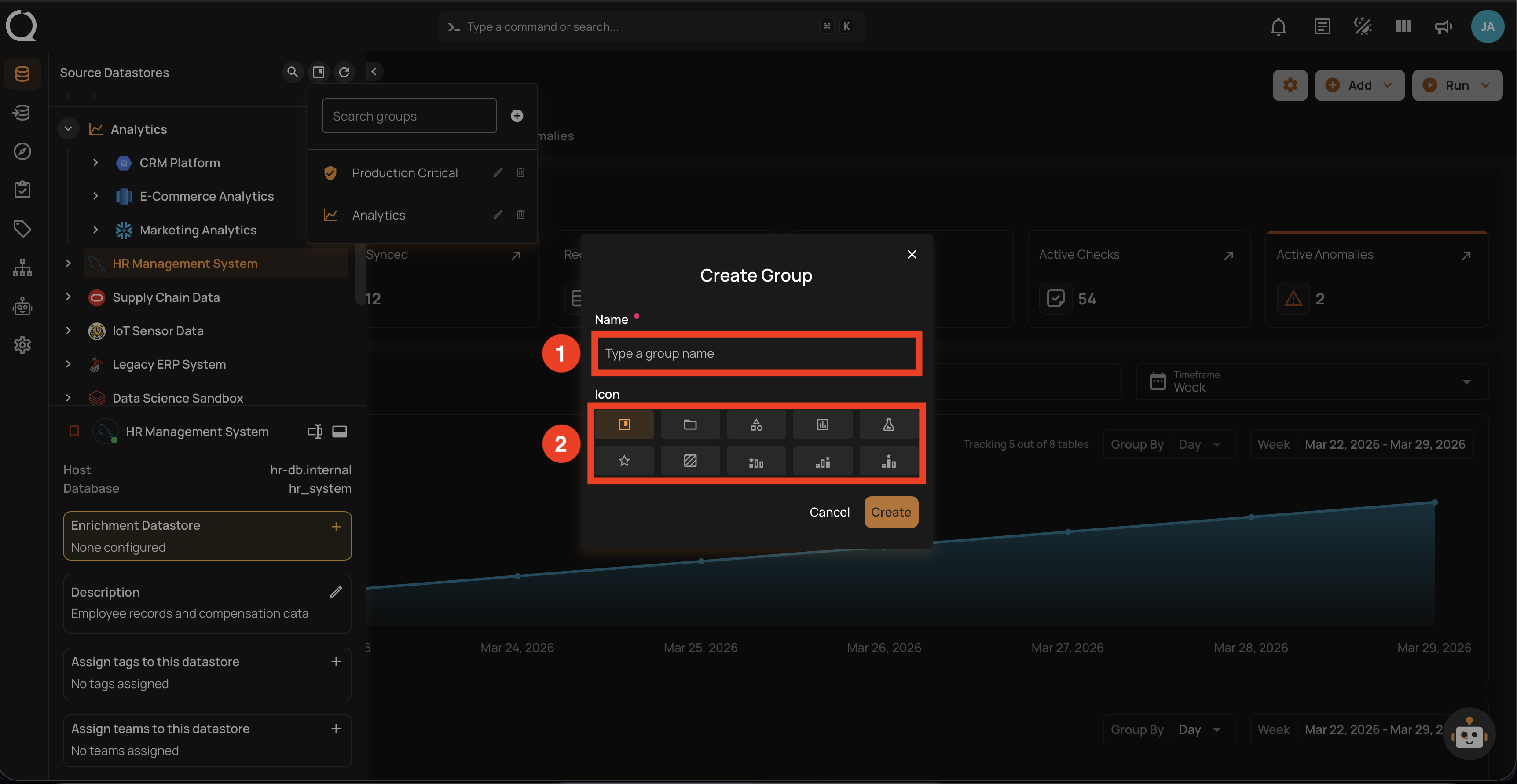This screenshot has width=1517, height=784.
Task: Open the AI assistant robot icon in sidebar
Action: pos(22,306)
